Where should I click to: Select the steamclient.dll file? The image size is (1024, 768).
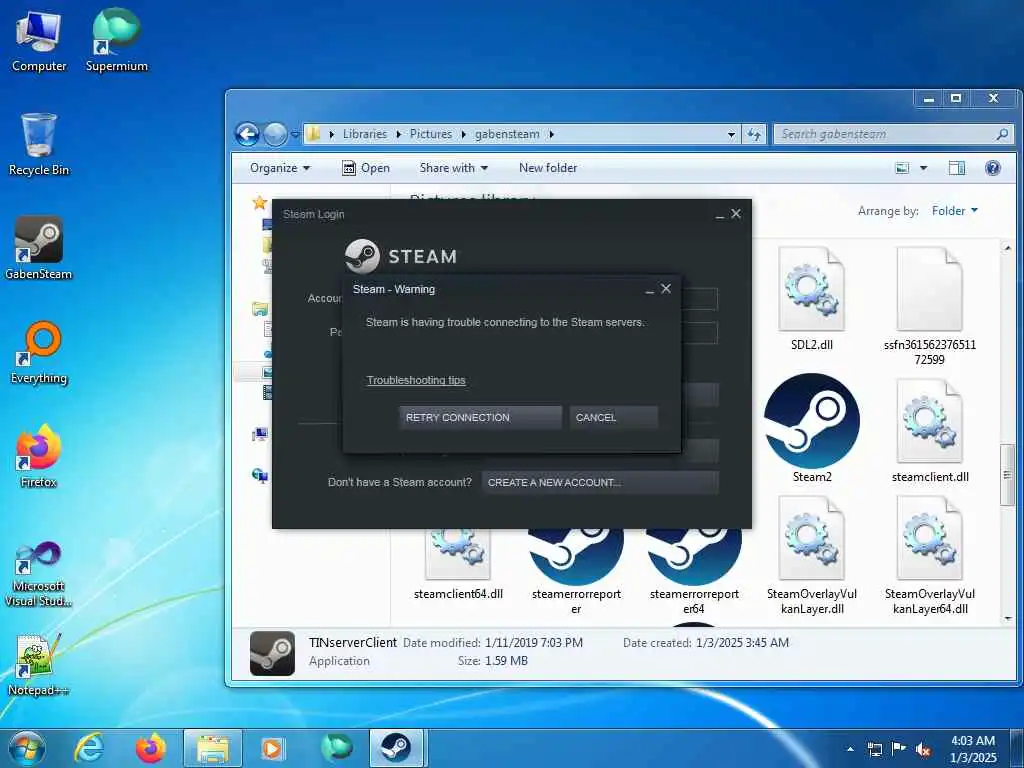[930, 431]
